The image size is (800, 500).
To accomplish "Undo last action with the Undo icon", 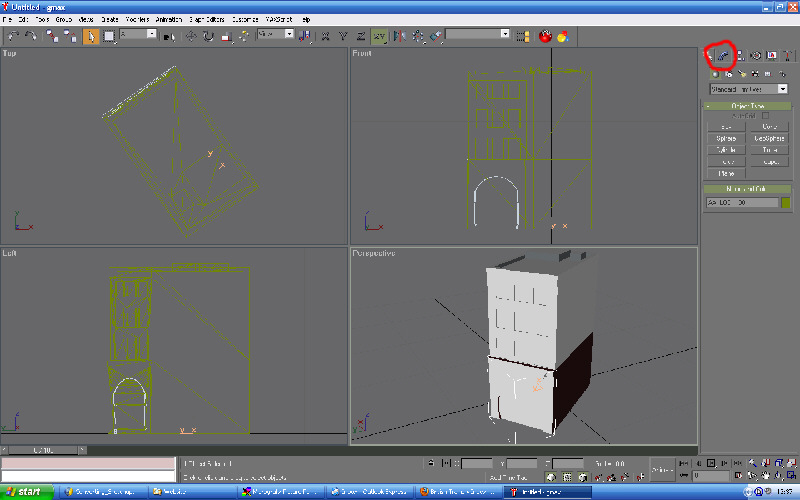I will click(13, 36).
